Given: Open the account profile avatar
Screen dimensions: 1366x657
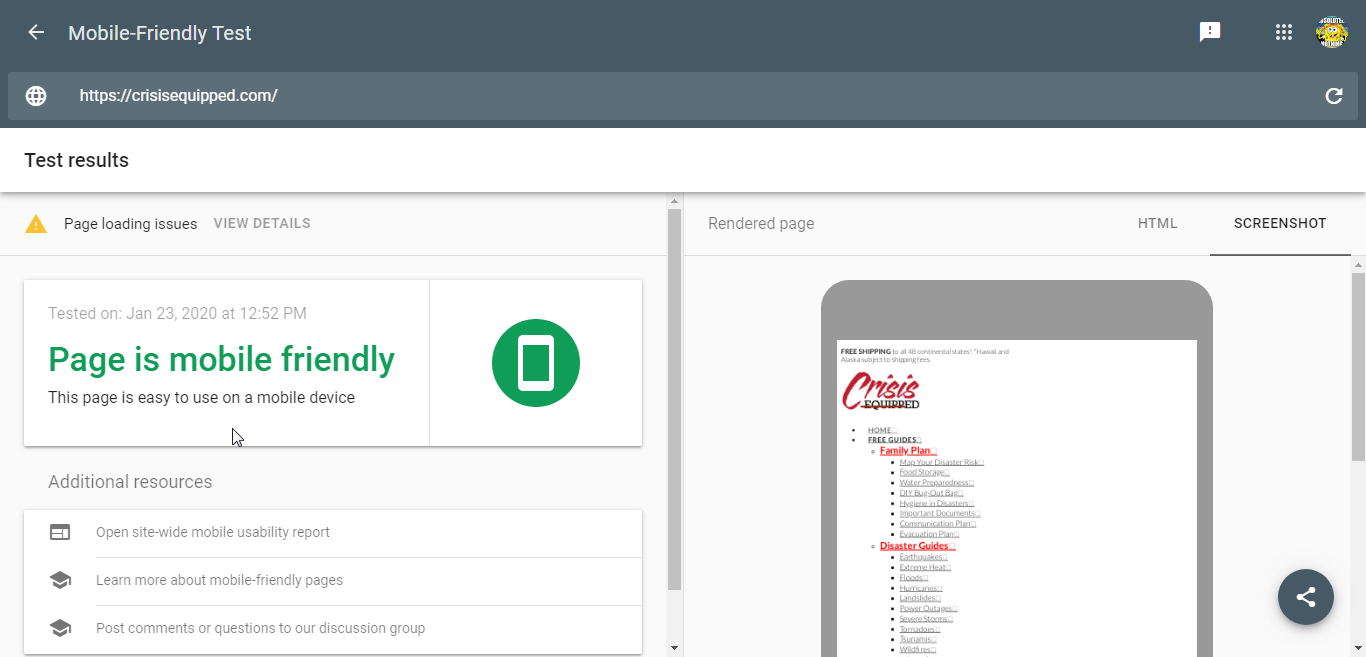Looking at the screenshot, I should click(1332, 32).
